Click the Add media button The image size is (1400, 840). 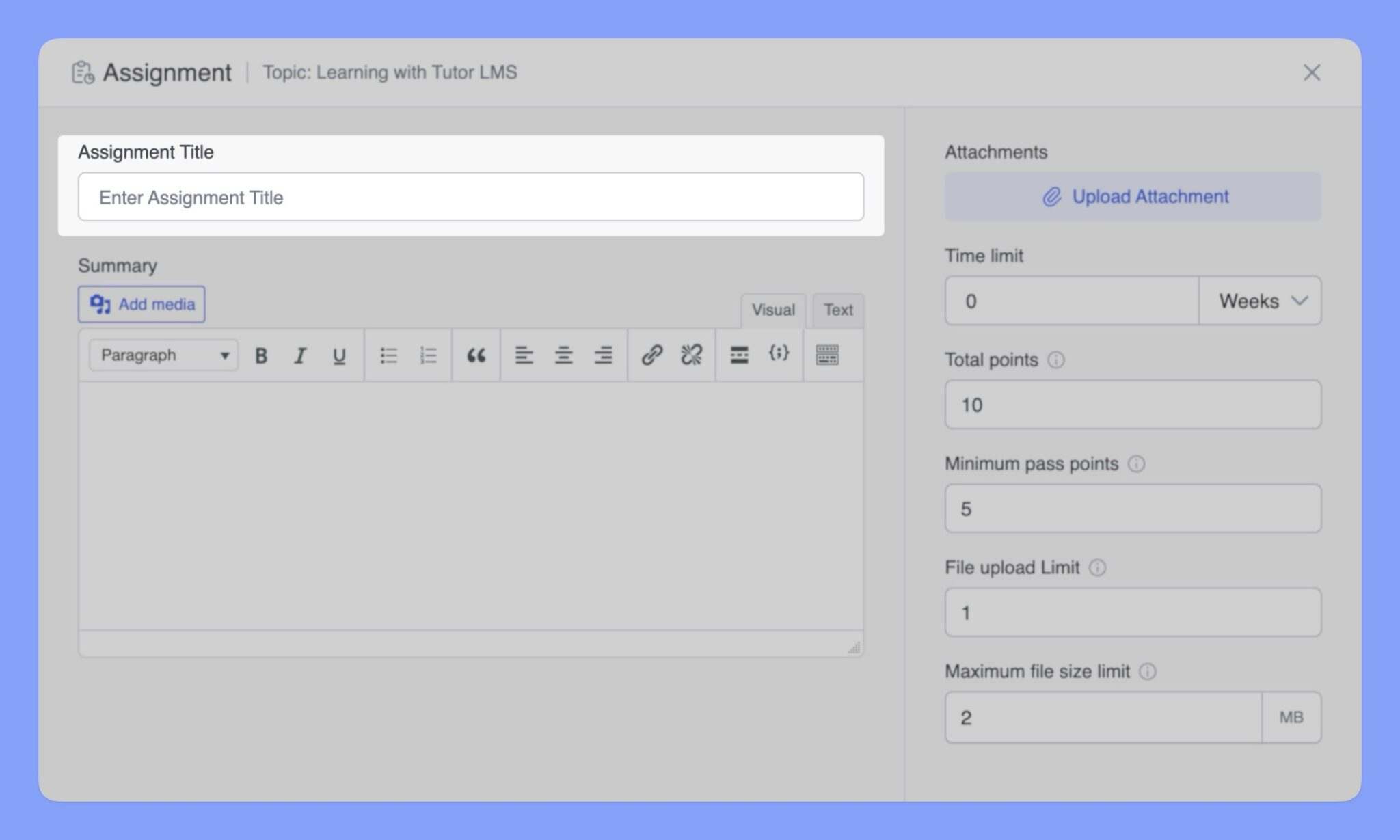pyautogui.click(x=142, y=304)
